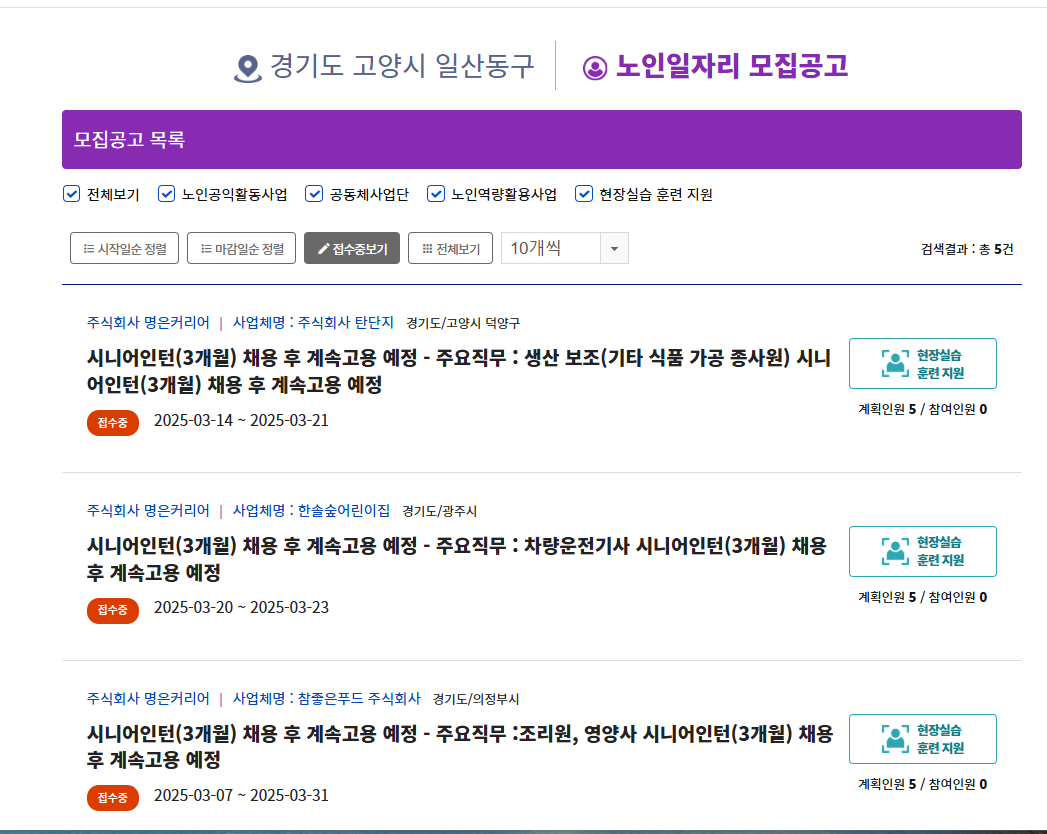
Task: Sort list with 시작일순 정렬 button
Action: click(124, 248)
